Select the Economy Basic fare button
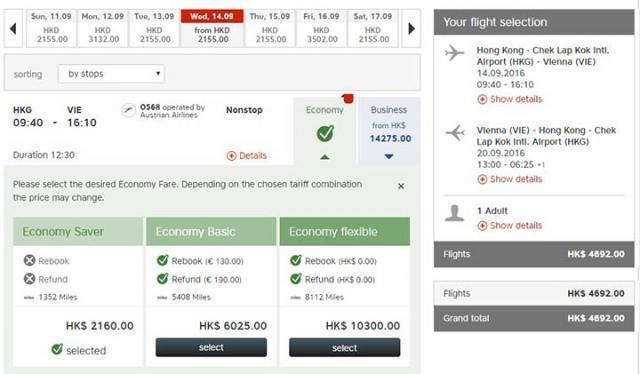Screen dimensions: 640x374 click(211, 347)
